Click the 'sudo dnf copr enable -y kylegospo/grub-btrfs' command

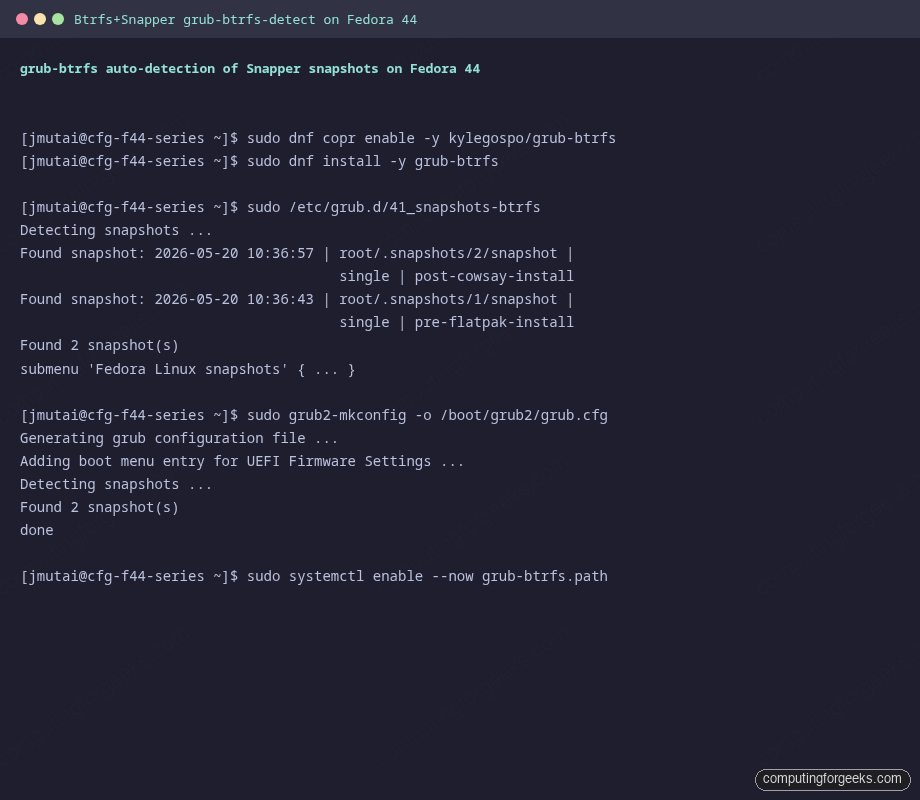coord(431,139)
